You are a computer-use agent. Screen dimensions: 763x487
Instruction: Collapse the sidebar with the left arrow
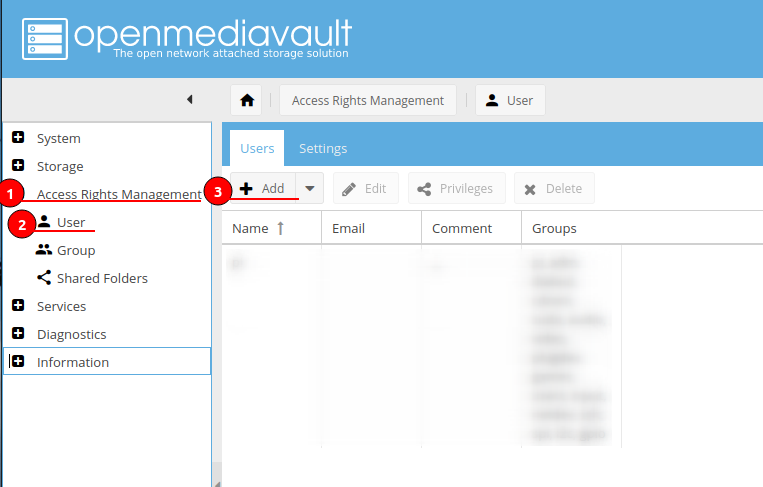click(x=190, y=99)
